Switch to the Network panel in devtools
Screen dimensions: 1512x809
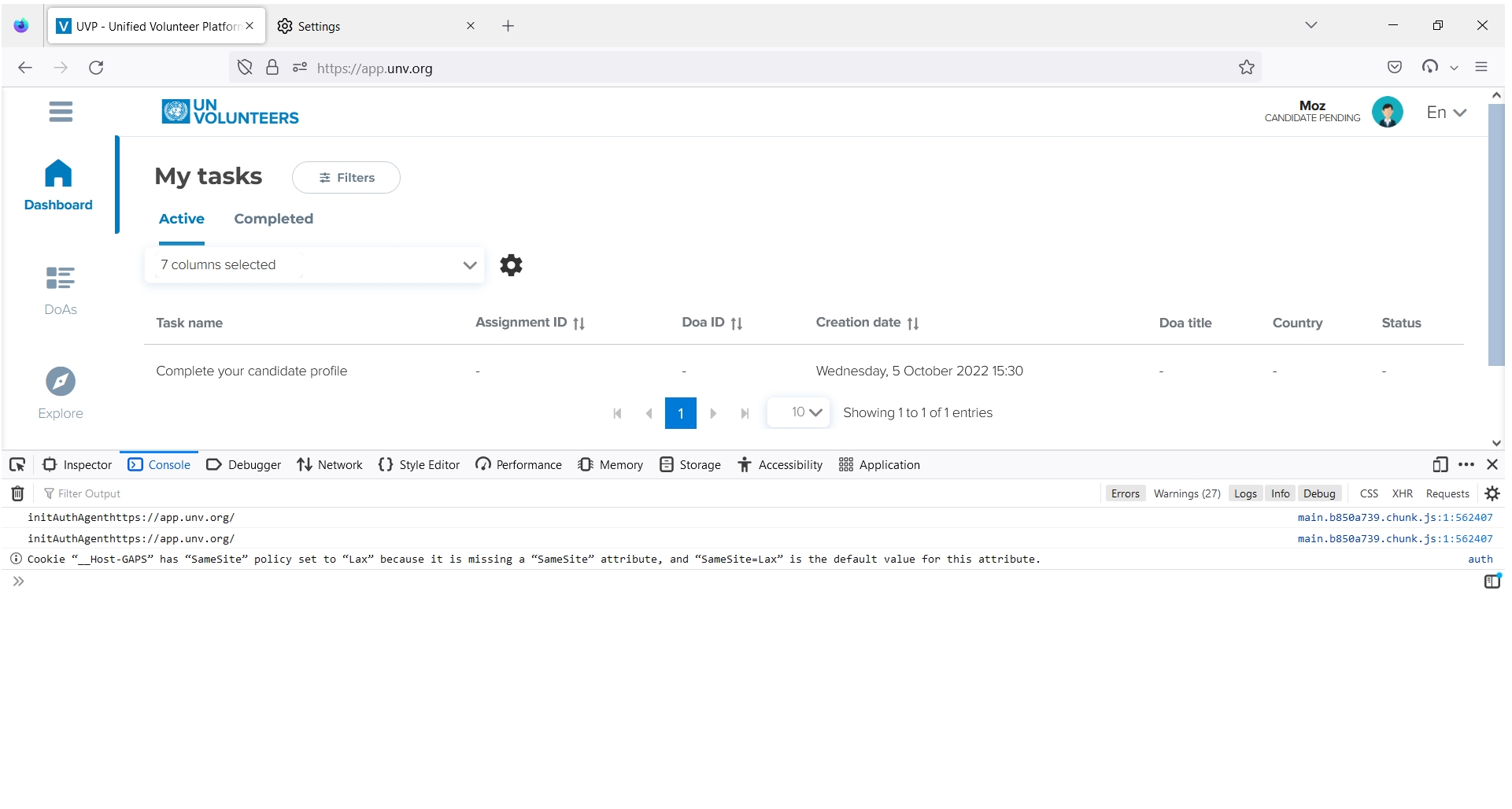(329, 464)
